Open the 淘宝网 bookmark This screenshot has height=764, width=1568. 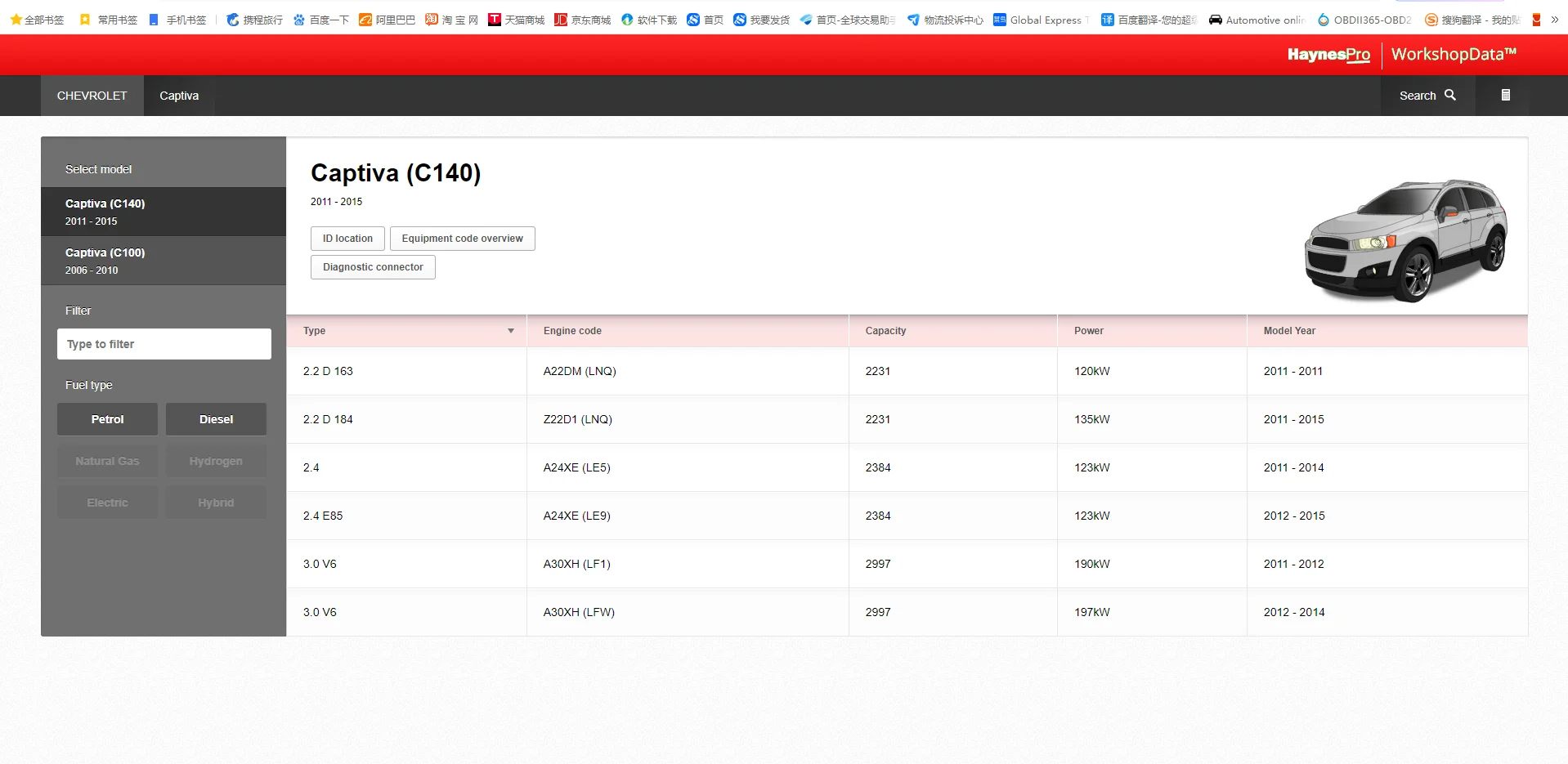point(452,20)
